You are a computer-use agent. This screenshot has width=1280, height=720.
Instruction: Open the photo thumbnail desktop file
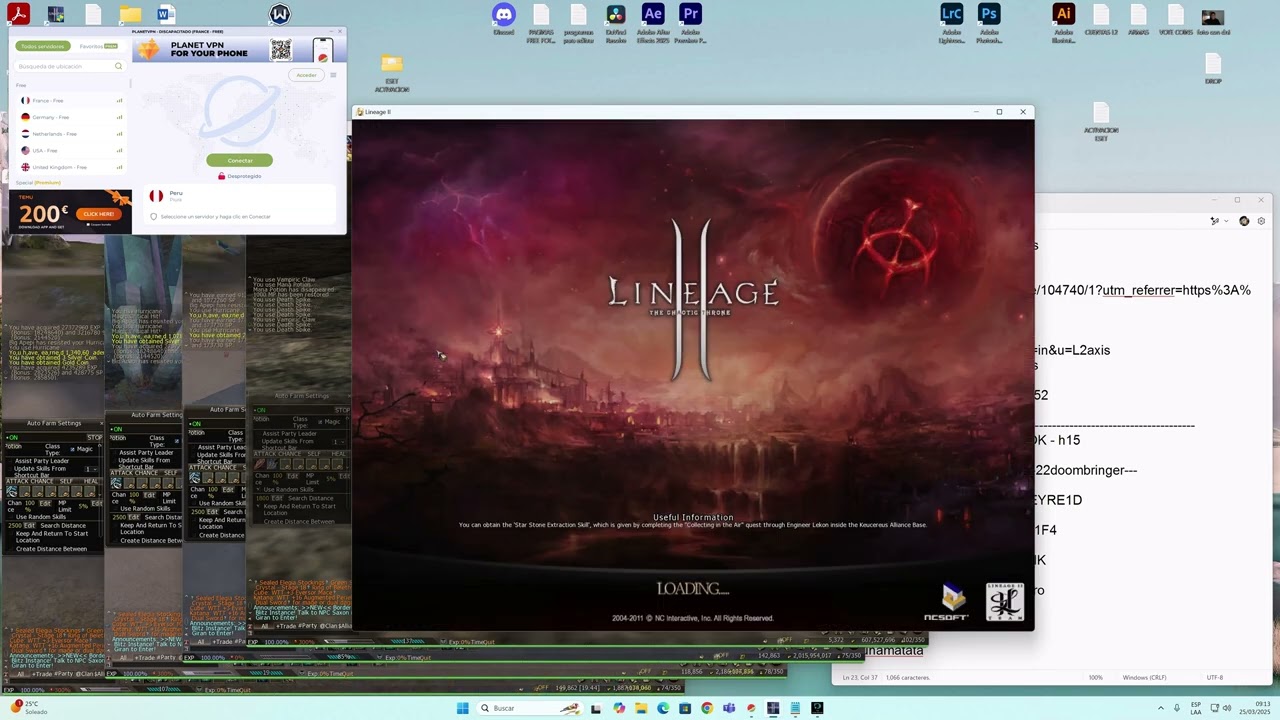(1213, 20)
